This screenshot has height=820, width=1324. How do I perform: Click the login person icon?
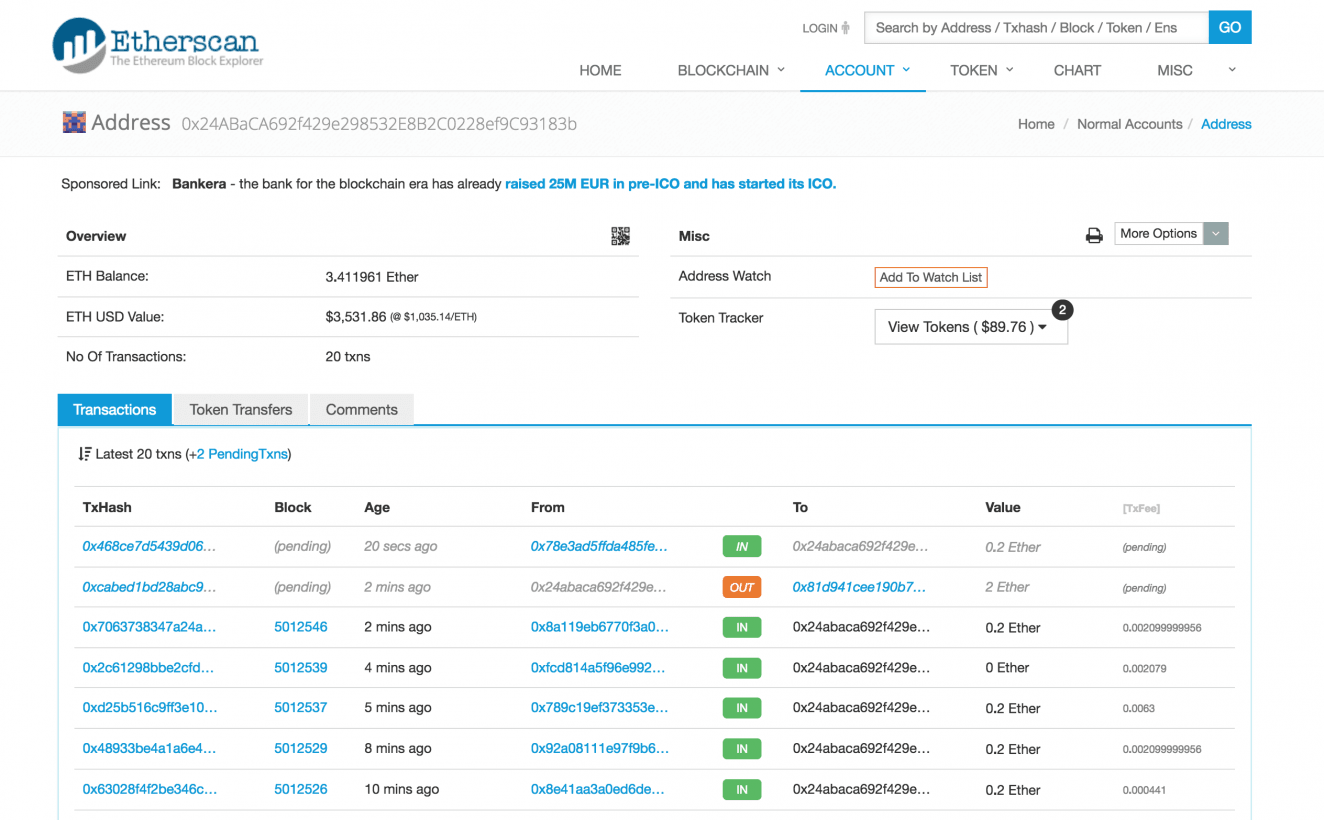pos(845,28)
